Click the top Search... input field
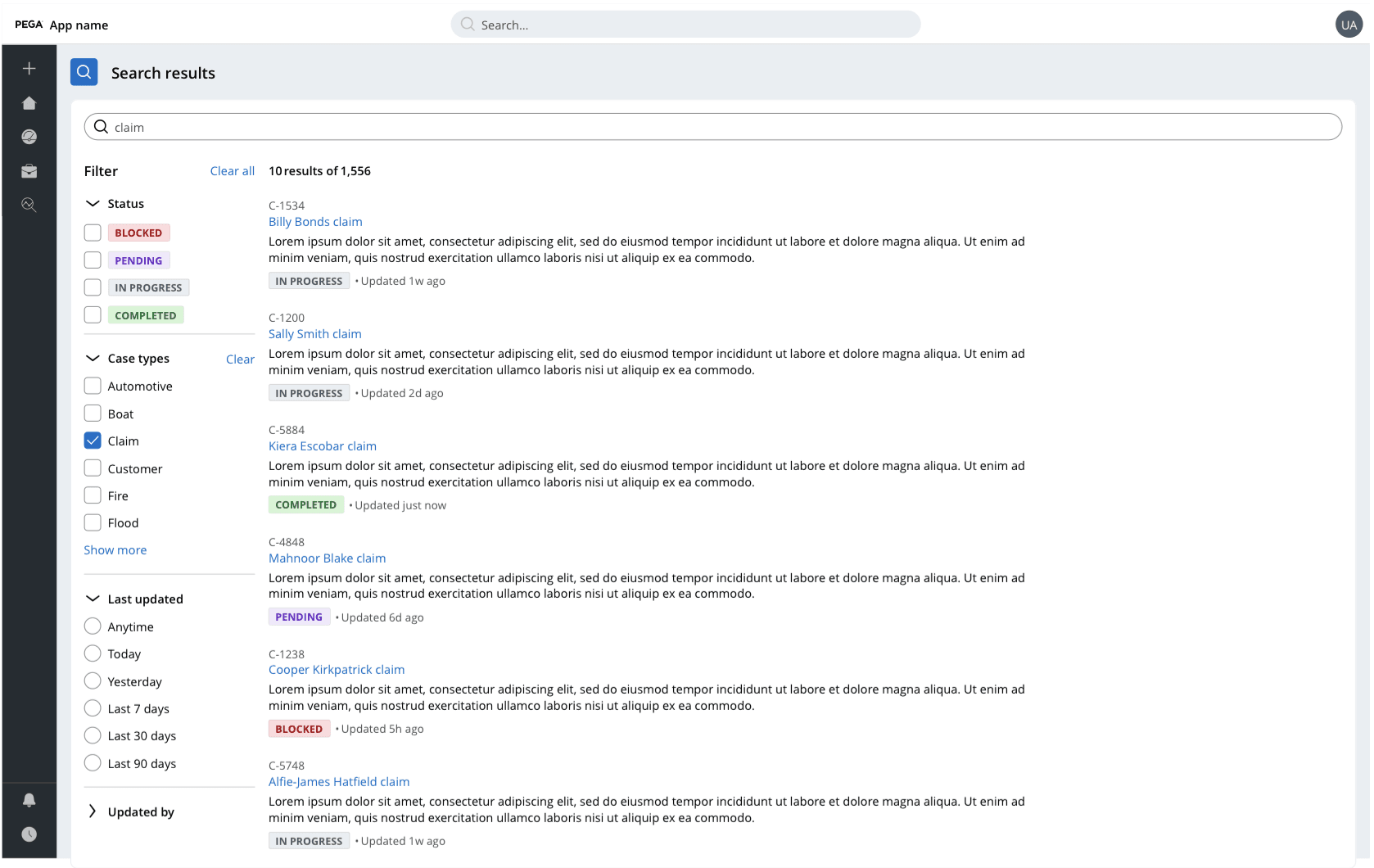The height and width of the screenshot is (868, 1374). point(685,25)
